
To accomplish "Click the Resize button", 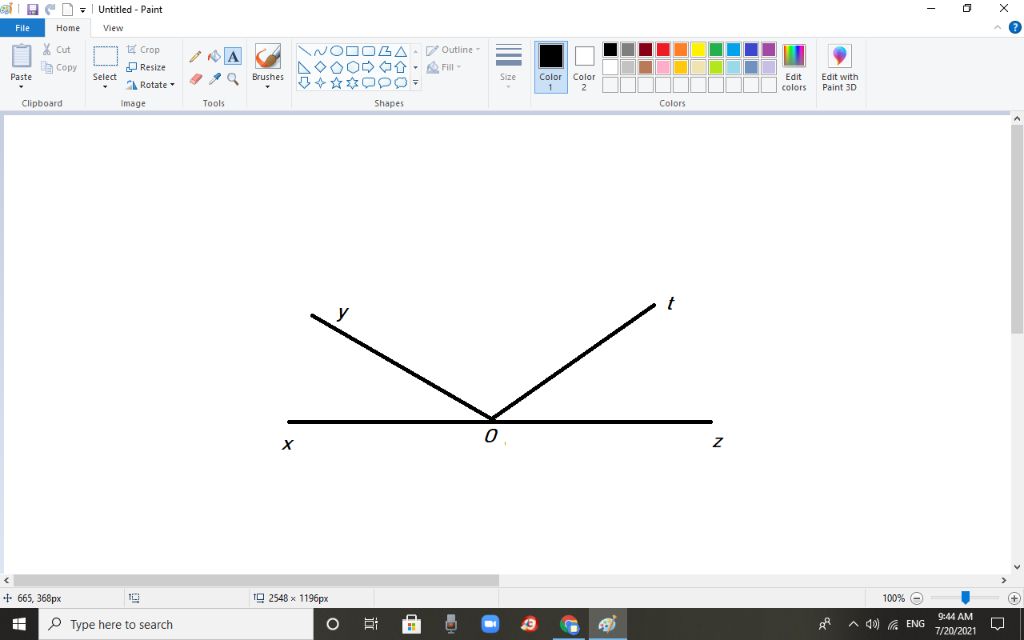I will tap(146, 67).
